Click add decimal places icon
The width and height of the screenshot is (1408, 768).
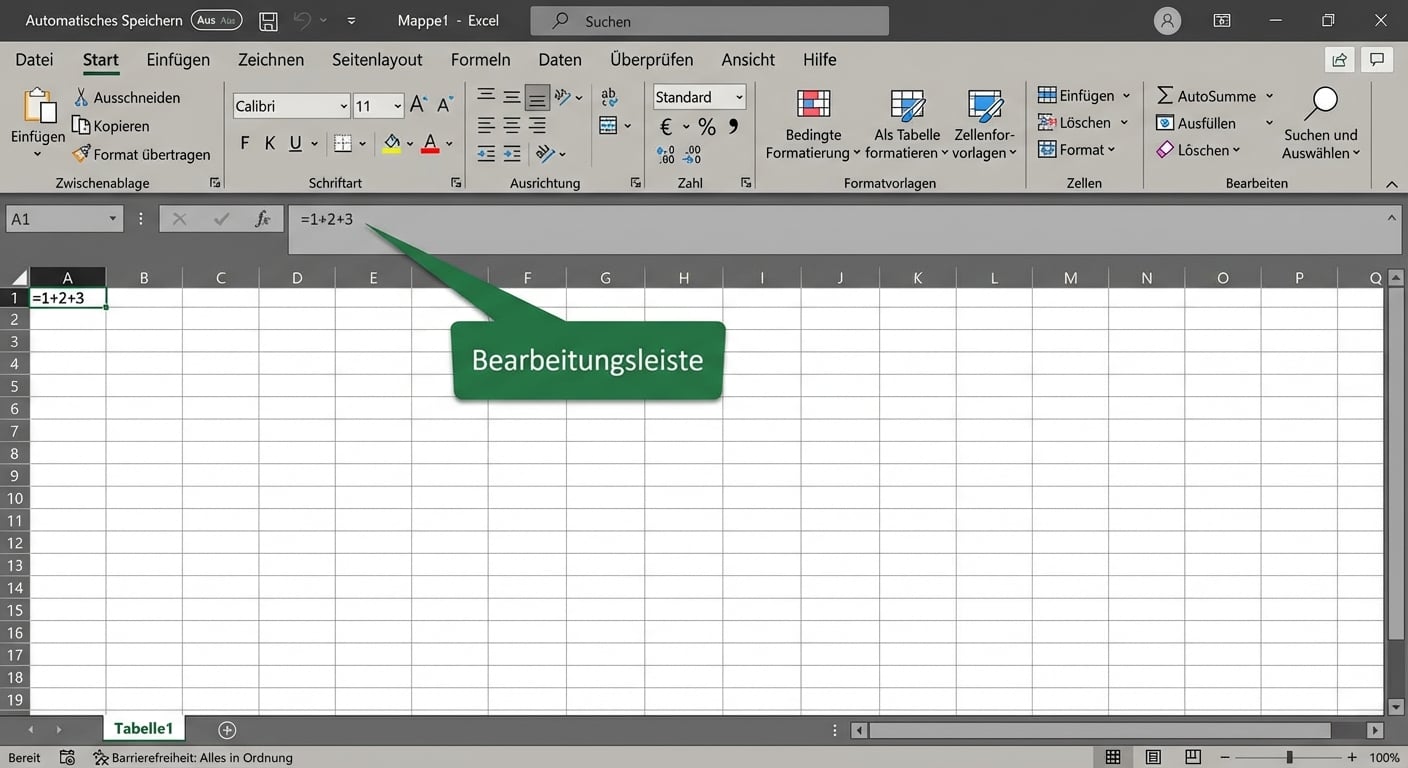[x=665, y=154]
